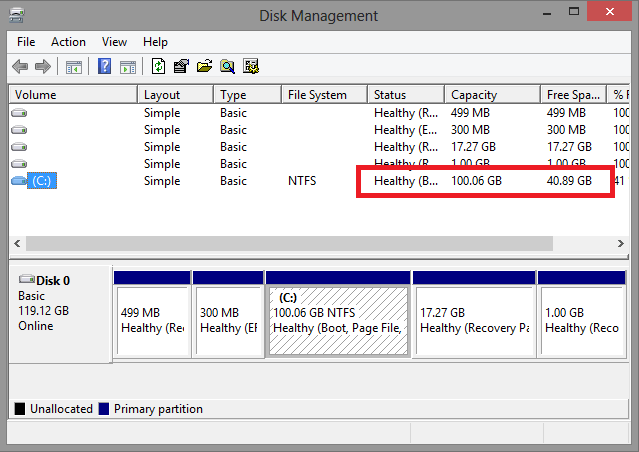The height and width of the screenshot is (452, 639).
Task: Open the Action menu
Action: point(68,42)
